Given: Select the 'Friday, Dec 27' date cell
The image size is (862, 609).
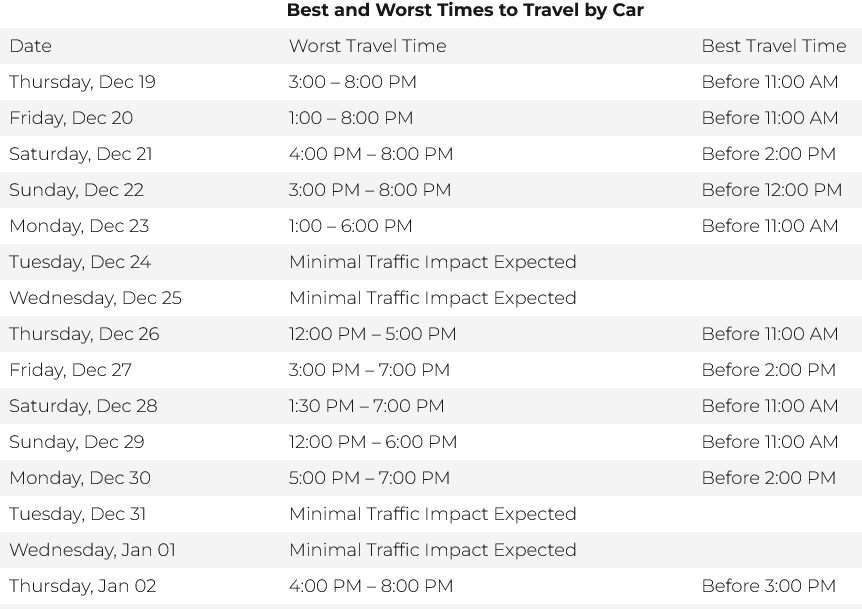Looking at the screenshot, I should [x=70, y=370].
